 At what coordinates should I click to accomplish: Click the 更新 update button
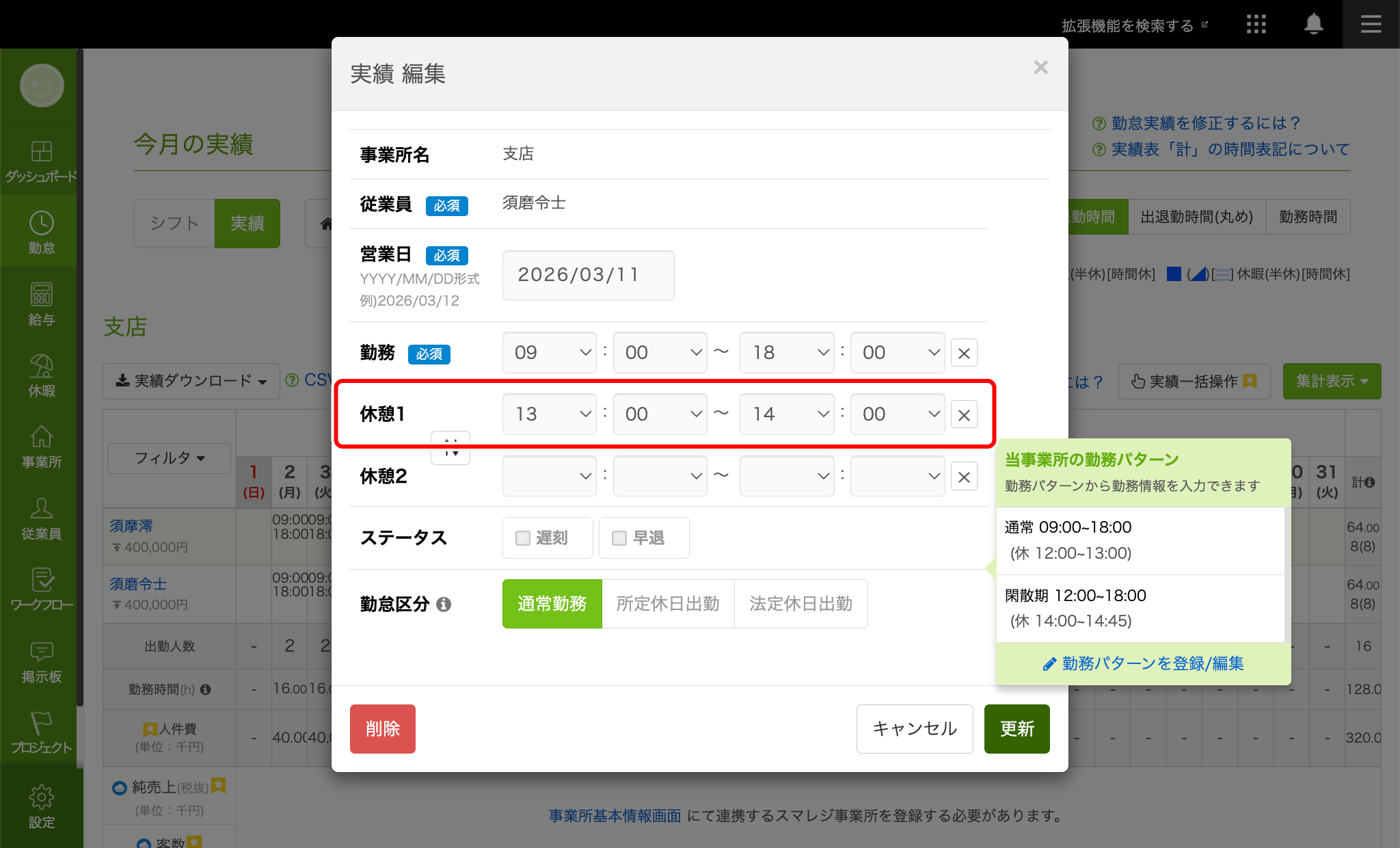(x=1017, y=729)
